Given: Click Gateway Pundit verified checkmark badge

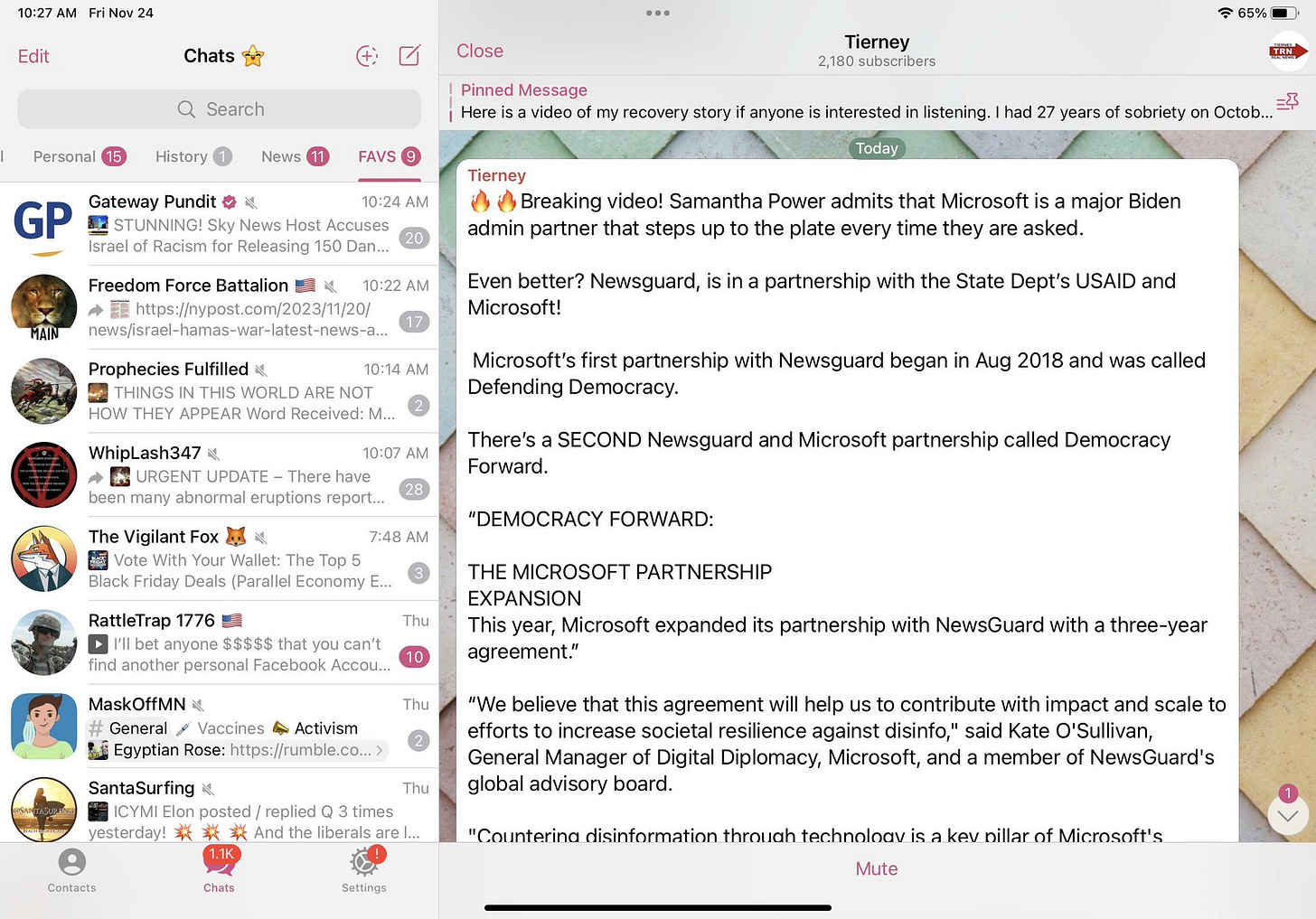Looking at the screenshot, I should click(230, 202).
